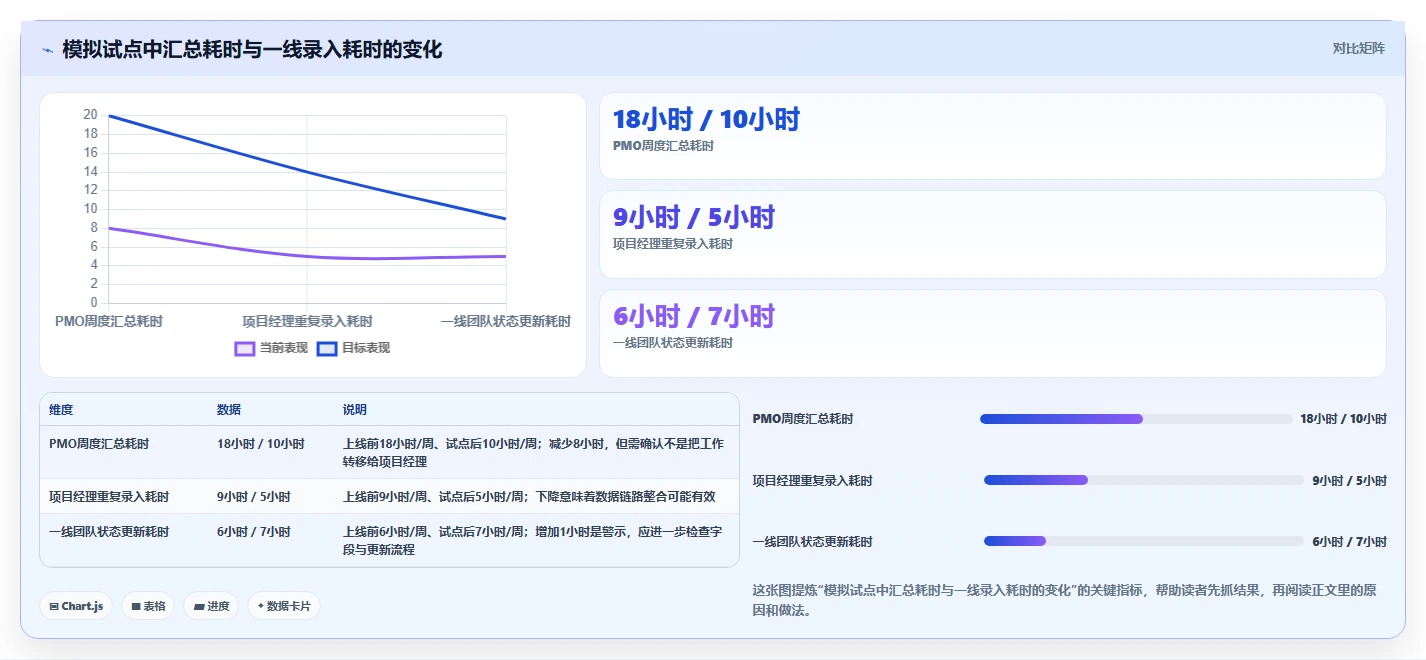Viewport: 1426px width, 660px height.
Task: Click chart x-axis label 项目经理重复录入耗时
Action: 307,321
